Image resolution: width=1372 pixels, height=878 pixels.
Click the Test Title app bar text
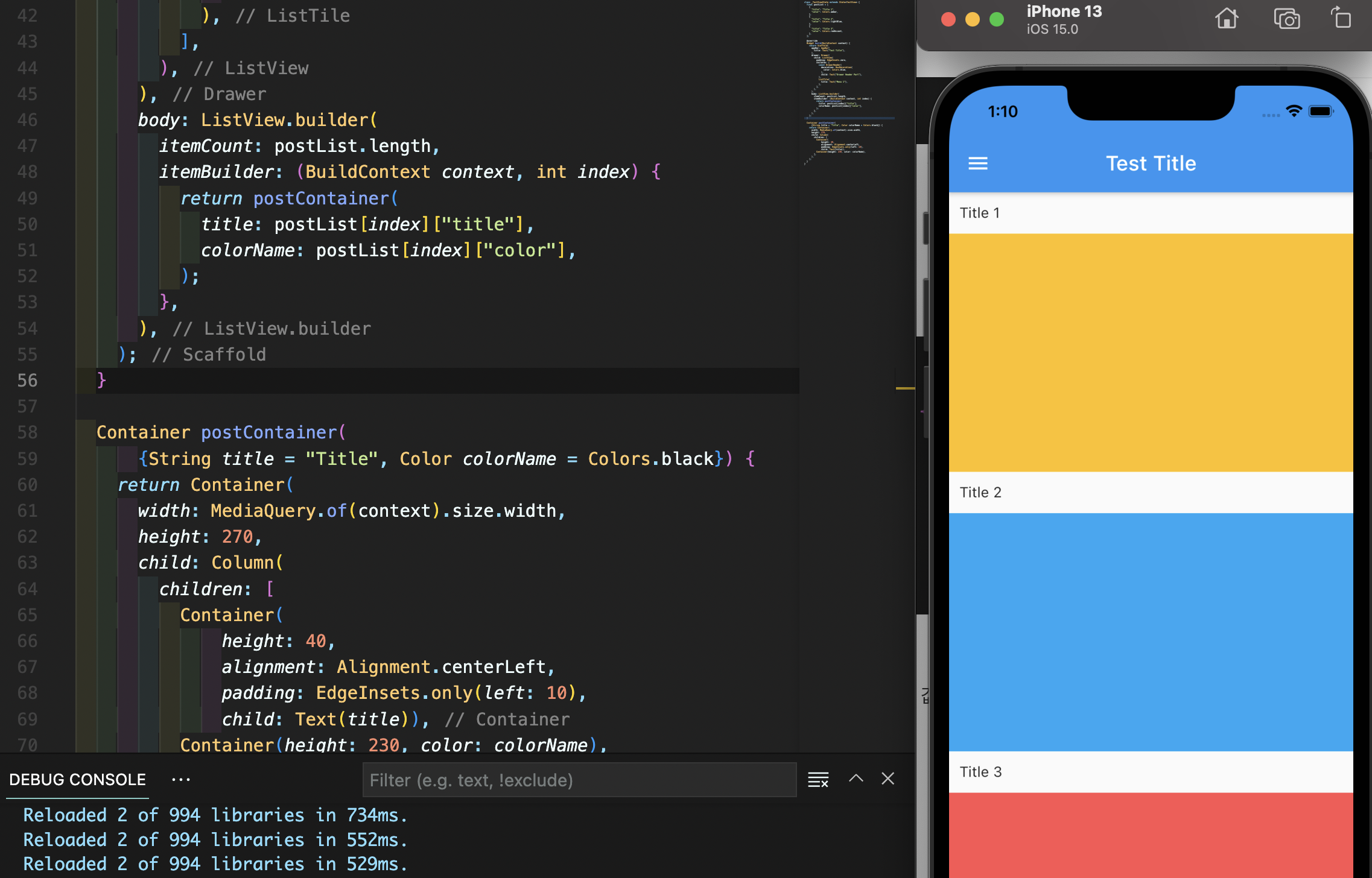point(1151,163)
